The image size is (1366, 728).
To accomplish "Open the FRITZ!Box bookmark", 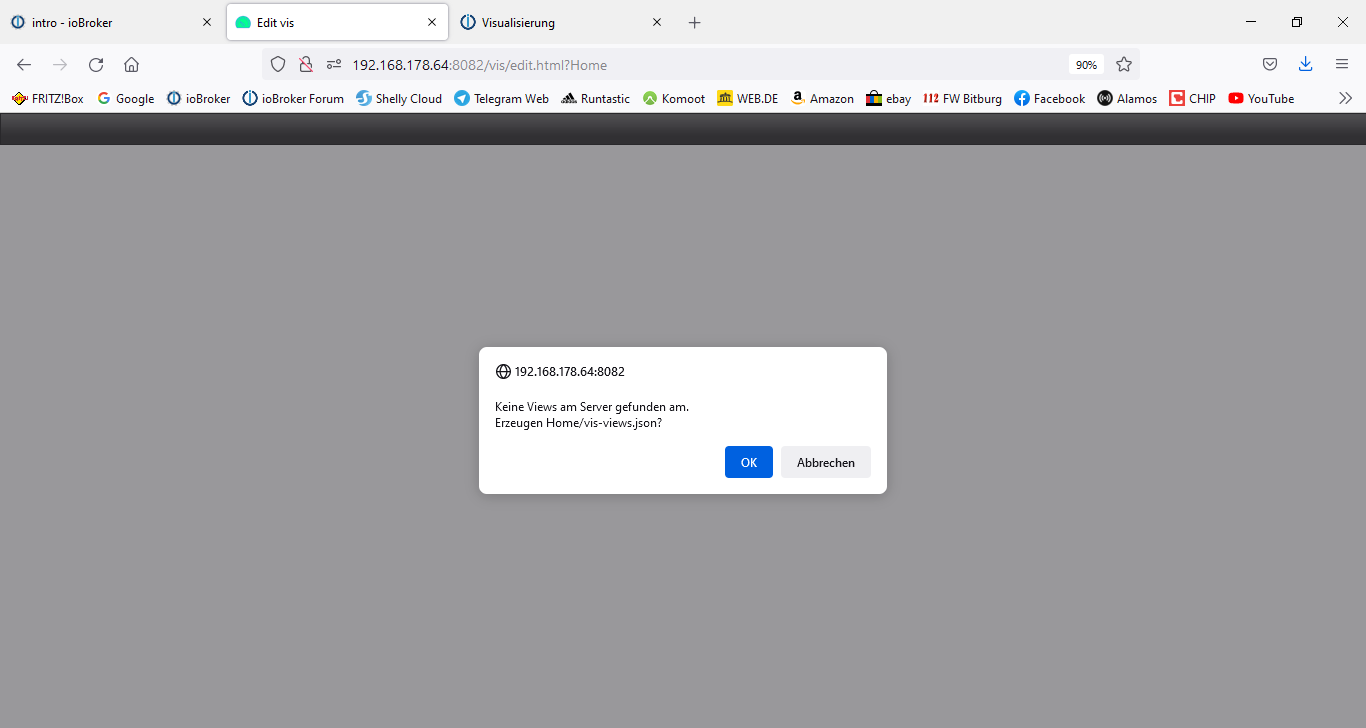I will tap(48, 98).
